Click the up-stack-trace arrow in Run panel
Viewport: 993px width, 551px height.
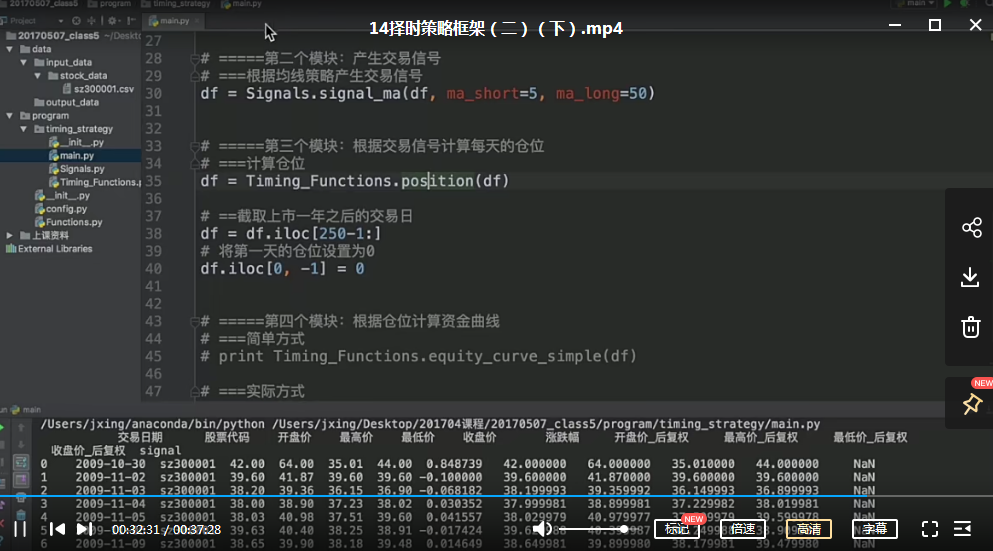click(21, 428)
